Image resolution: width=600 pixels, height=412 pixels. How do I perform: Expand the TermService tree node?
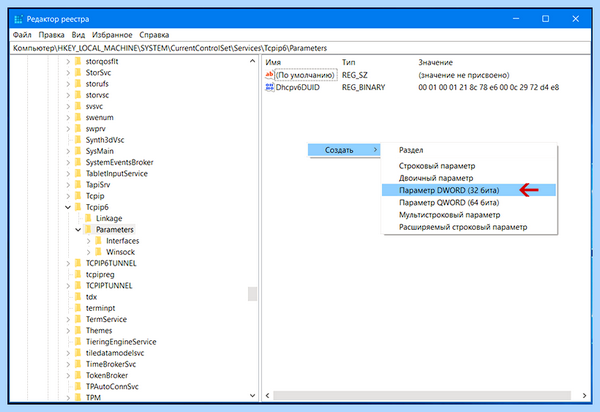[x=68, y=319]
